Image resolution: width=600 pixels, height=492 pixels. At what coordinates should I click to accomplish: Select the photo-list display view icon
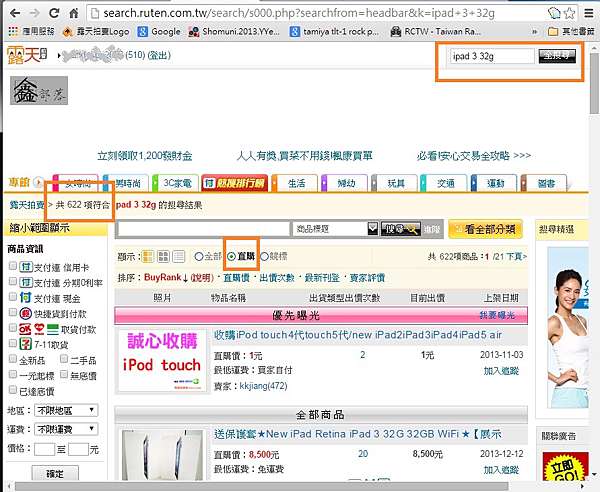click(148, 256)
